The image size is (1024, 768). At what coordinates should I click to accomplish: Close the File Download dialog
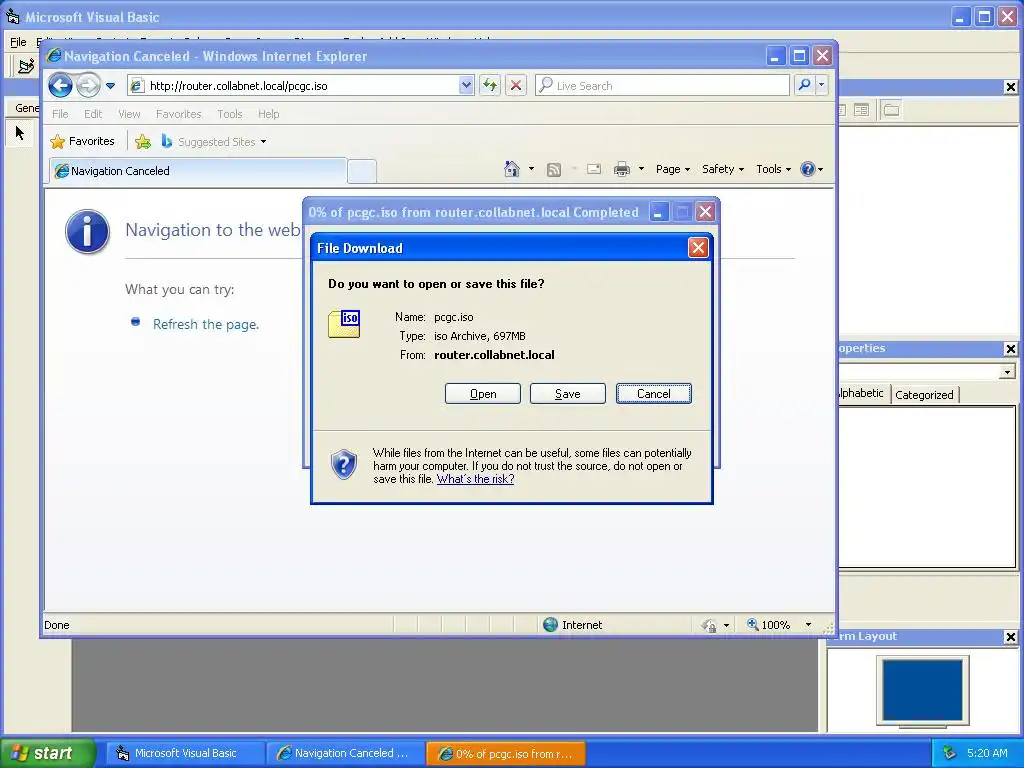(x=698, y=248)
